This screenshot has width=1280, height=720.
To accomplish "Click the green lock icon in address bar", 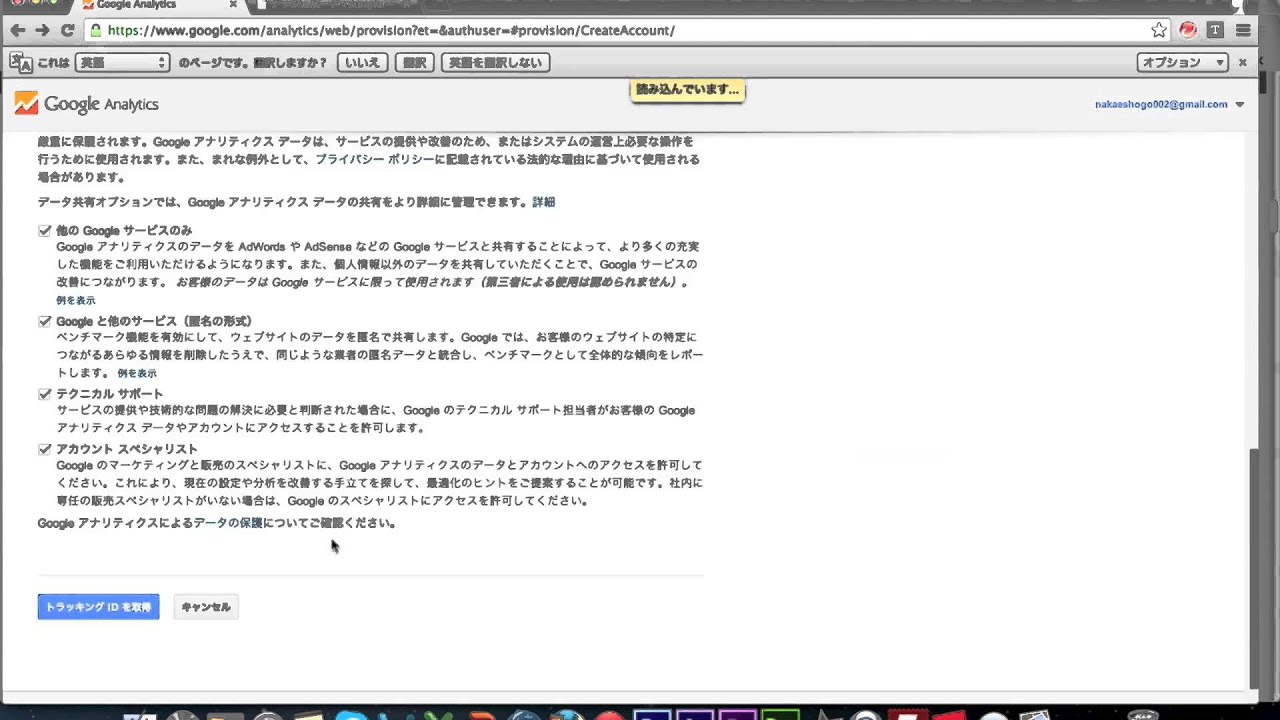I will click(96, 31).
